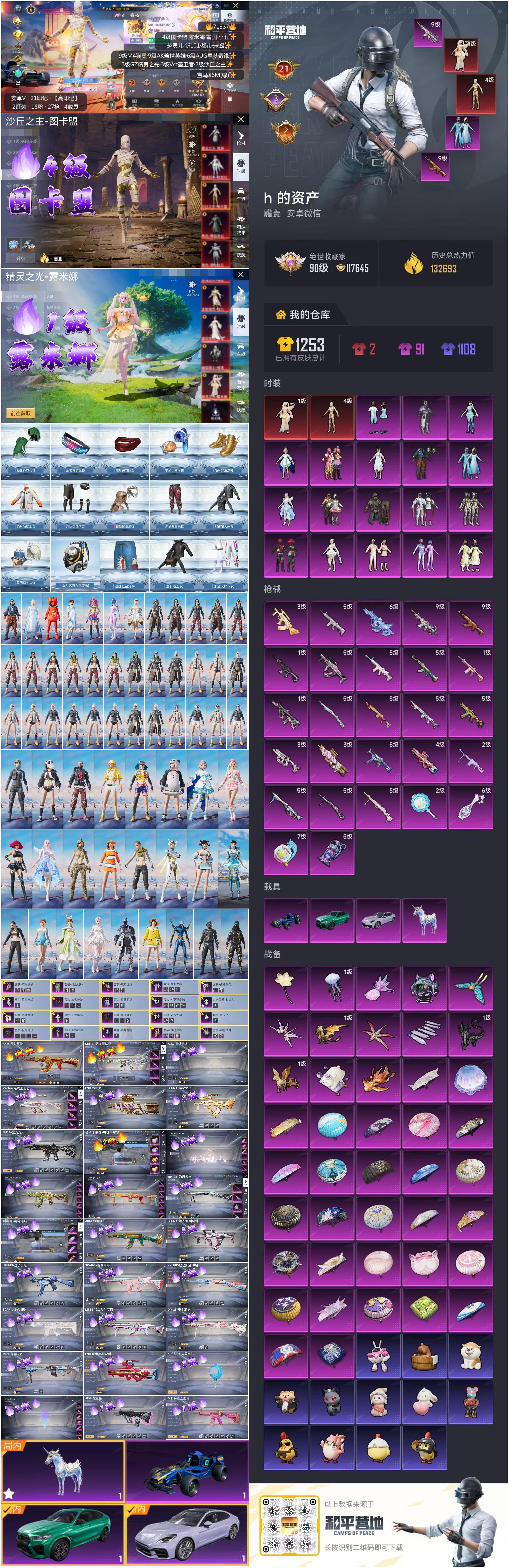Click yellow shirt total skins icon

tap(285, 344)
